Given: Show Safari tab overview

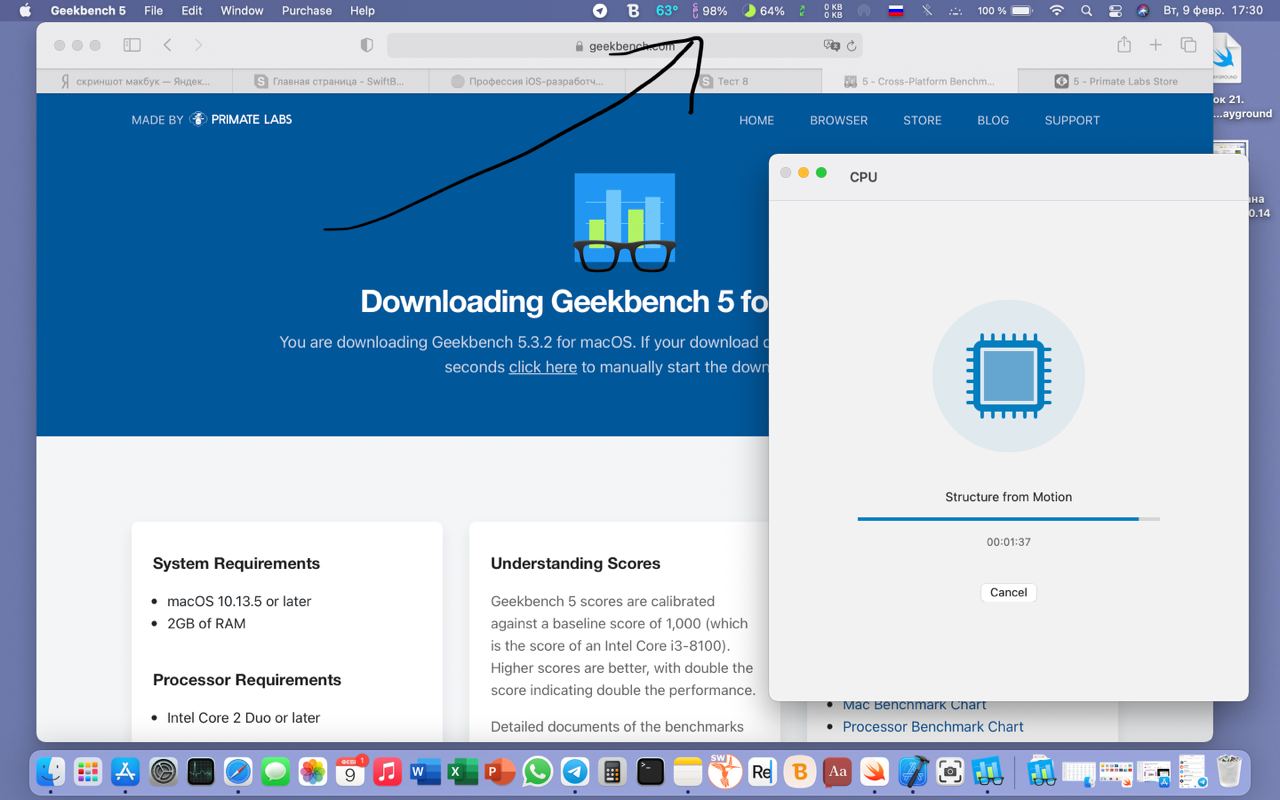Looking at the screenshot, I should pos(1188,45).
